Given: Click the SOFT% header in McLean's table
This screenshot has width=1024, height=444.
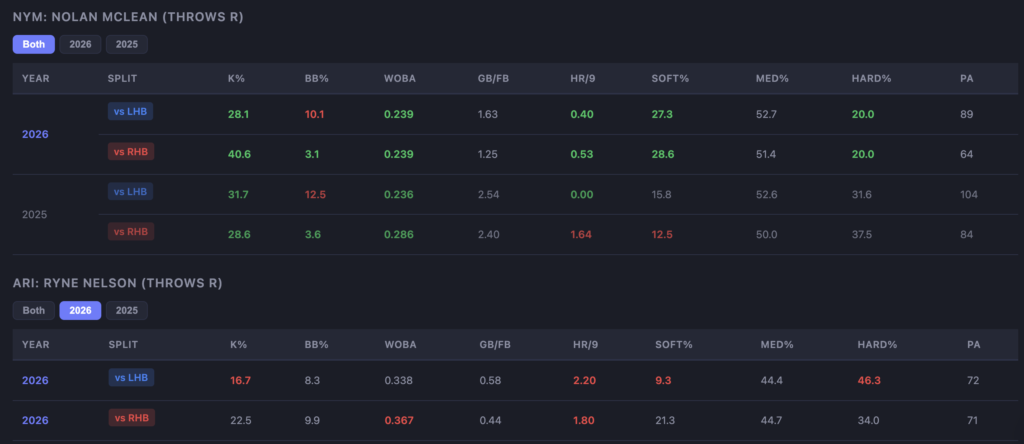Looking at the screenshot, I should point(670,78).
